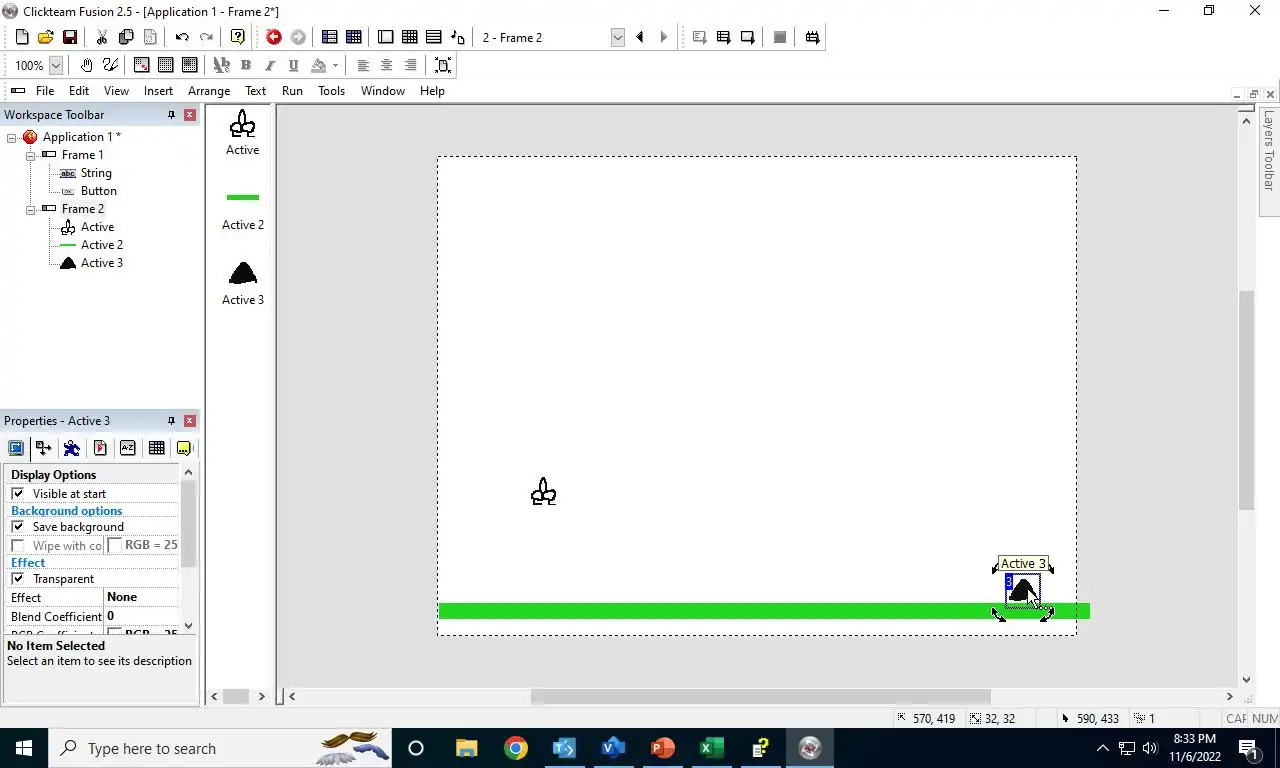Collapse the Frame 2 tree node
The image size is (1280, 768).
tap(30, 209)
